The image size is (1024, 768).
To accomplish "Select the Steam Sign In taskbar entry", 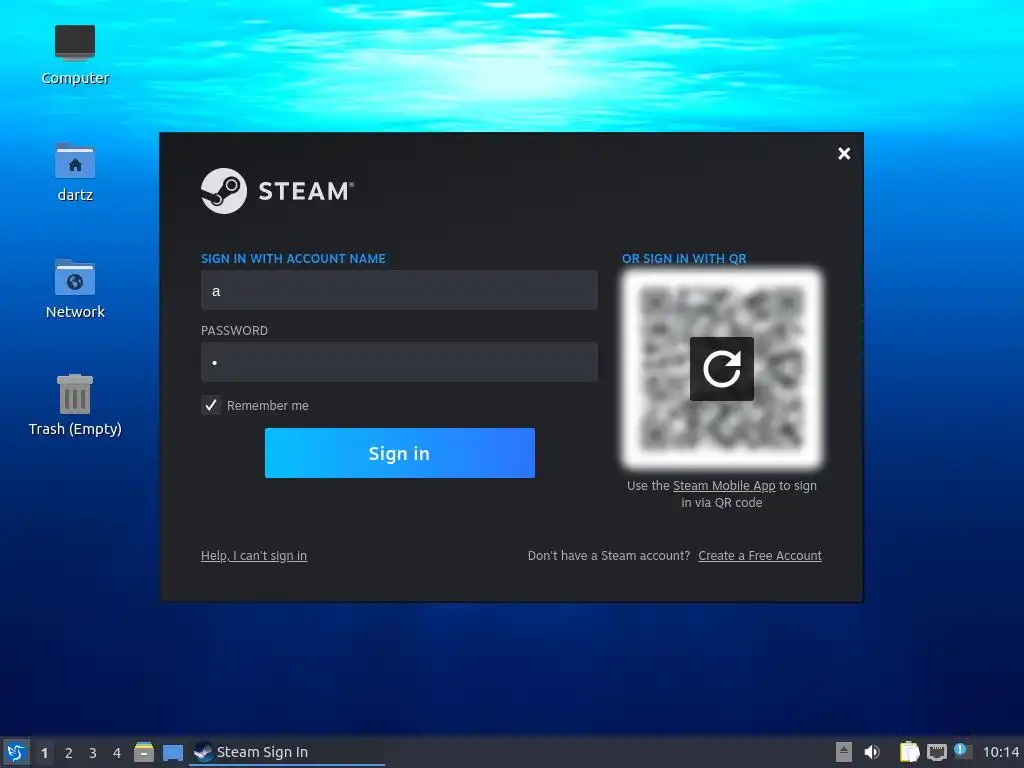I will [x=287, y=752].
